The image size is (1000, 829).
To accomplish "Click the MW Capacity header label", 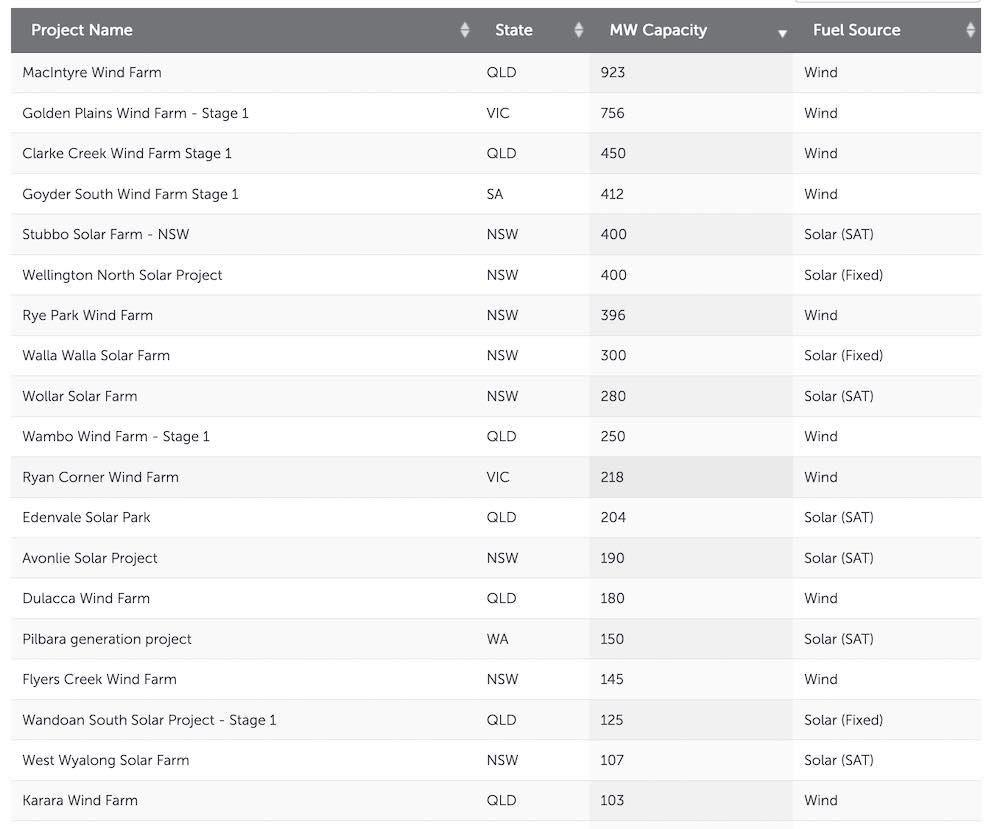I will tap(658, 30).
